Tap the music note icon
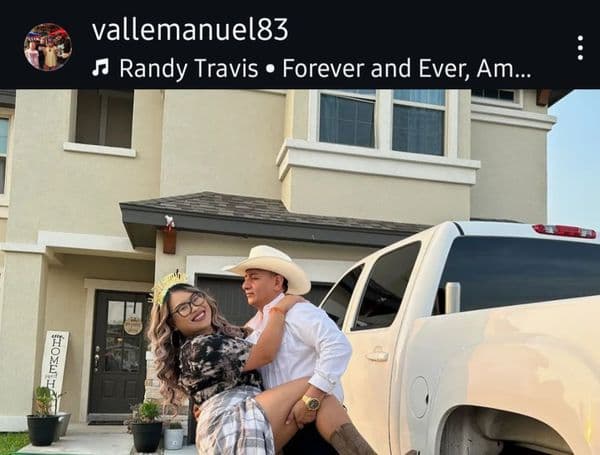Image resolution: width=600 pixels, height=455 pixels. (x=100, y=68)
